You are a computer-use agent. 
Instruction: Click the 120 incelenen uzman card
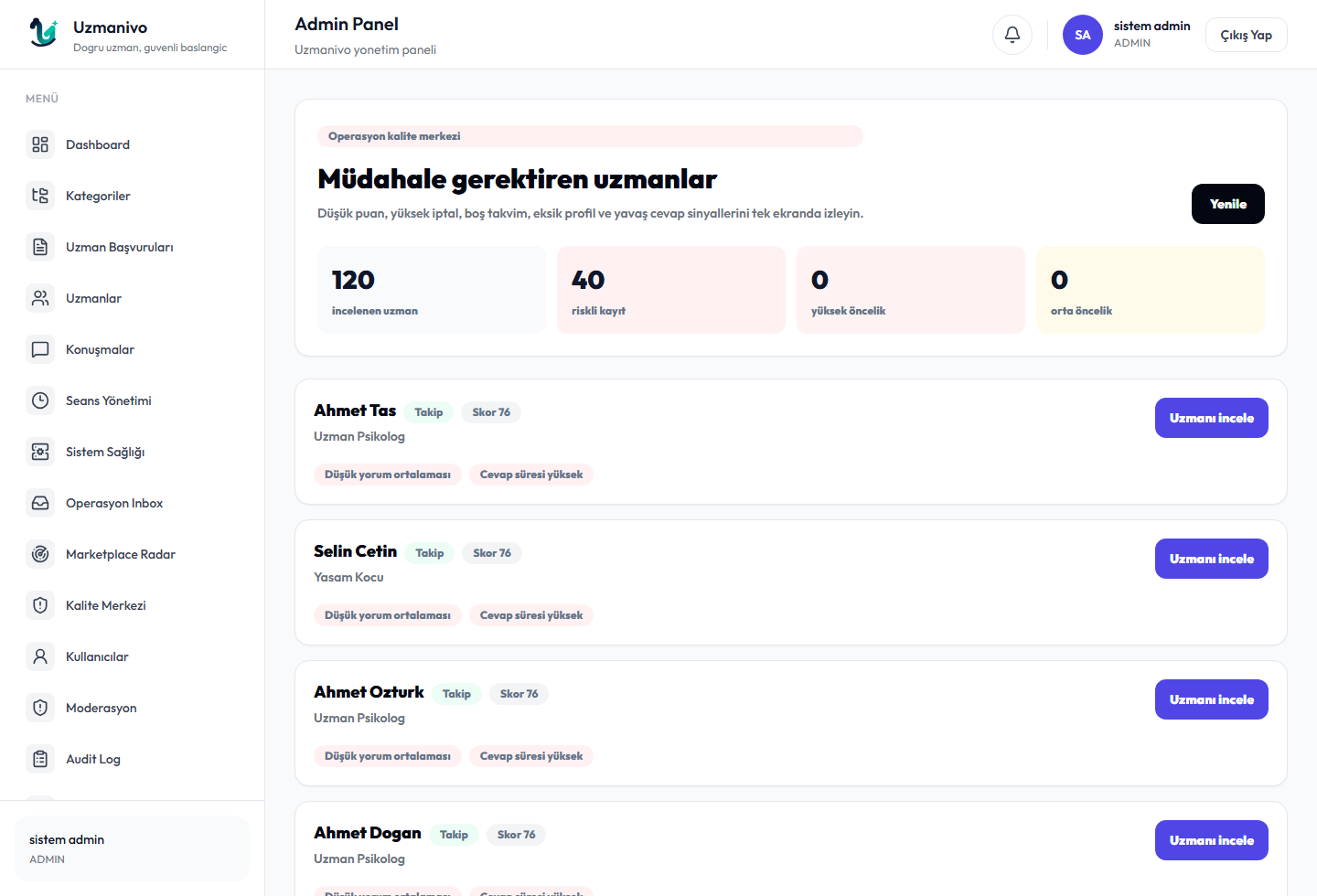[x=432, y=290]
